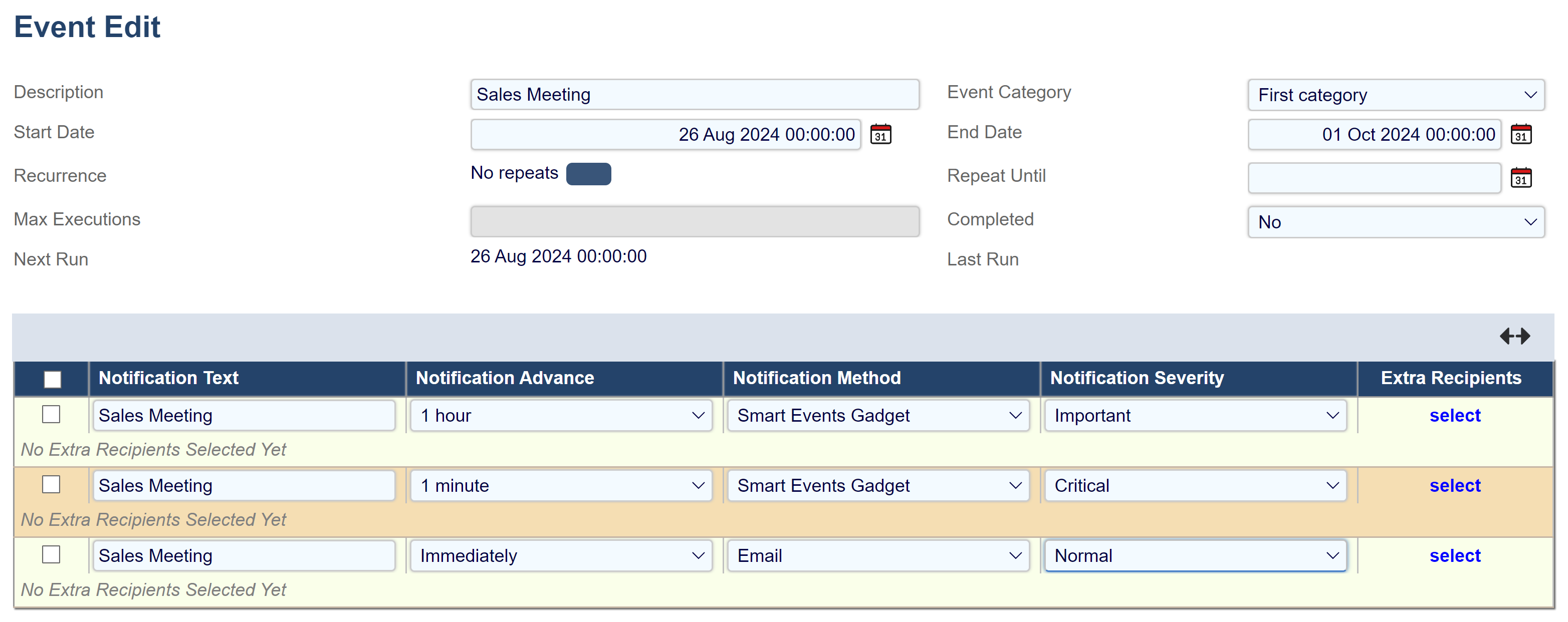1568x622 pixels.
Task: Tick the checkbox for the 1 hour notification
Action: point(51,415)
